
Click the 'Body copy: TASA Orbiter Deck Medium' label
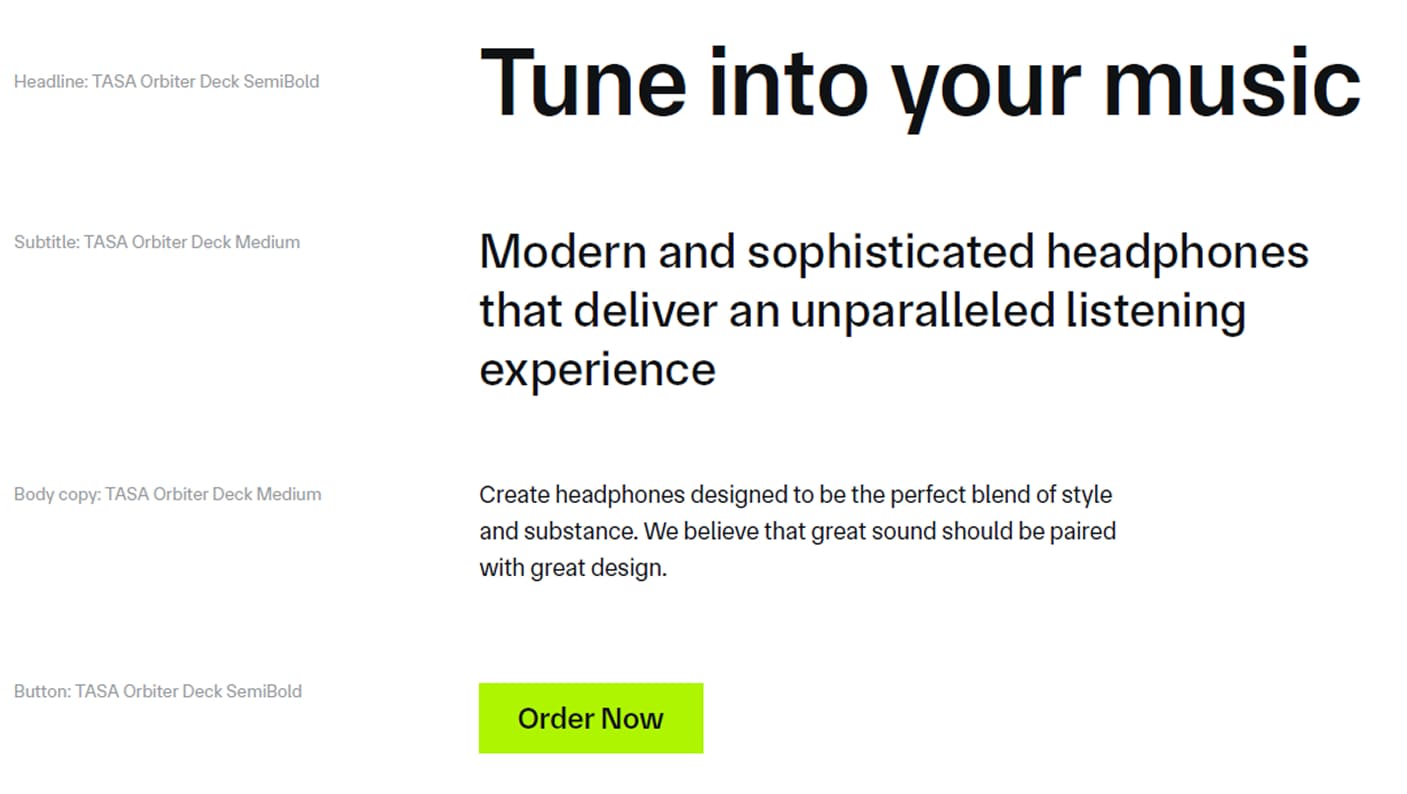click(168, 494)
